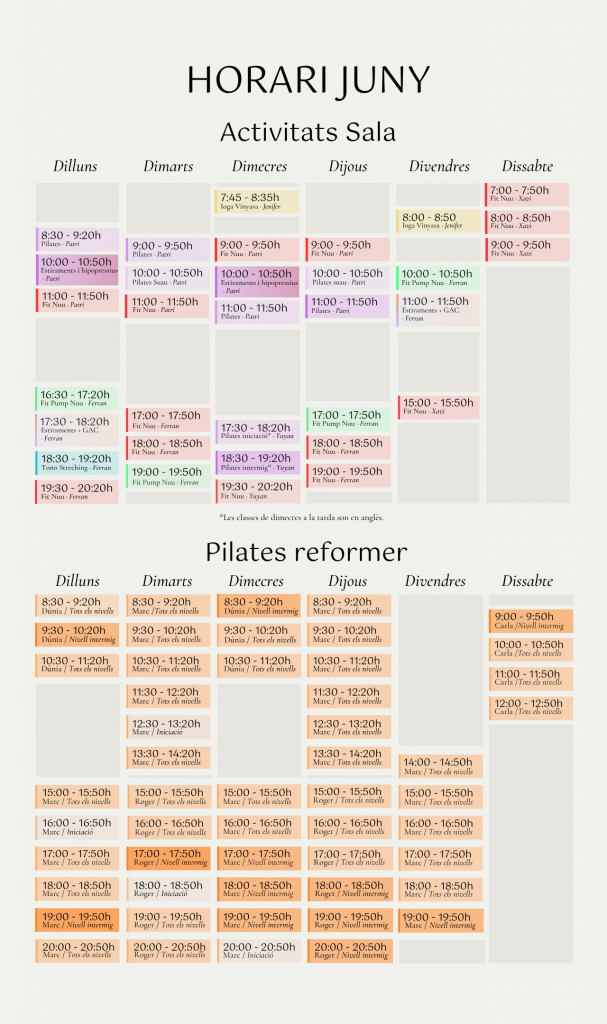Screen dimensions: 607x1024
Task: Click Dimecres 17:30 Pilates iniciació class
Action: click(x=257, y=432)
